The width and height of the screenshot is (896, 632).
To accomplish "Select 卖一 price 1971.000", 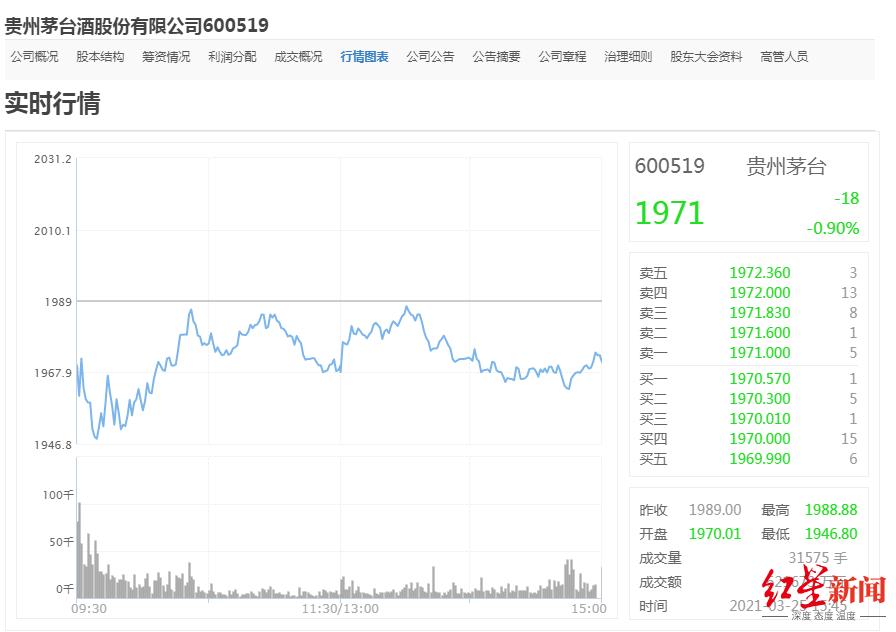I will (759, 353).
